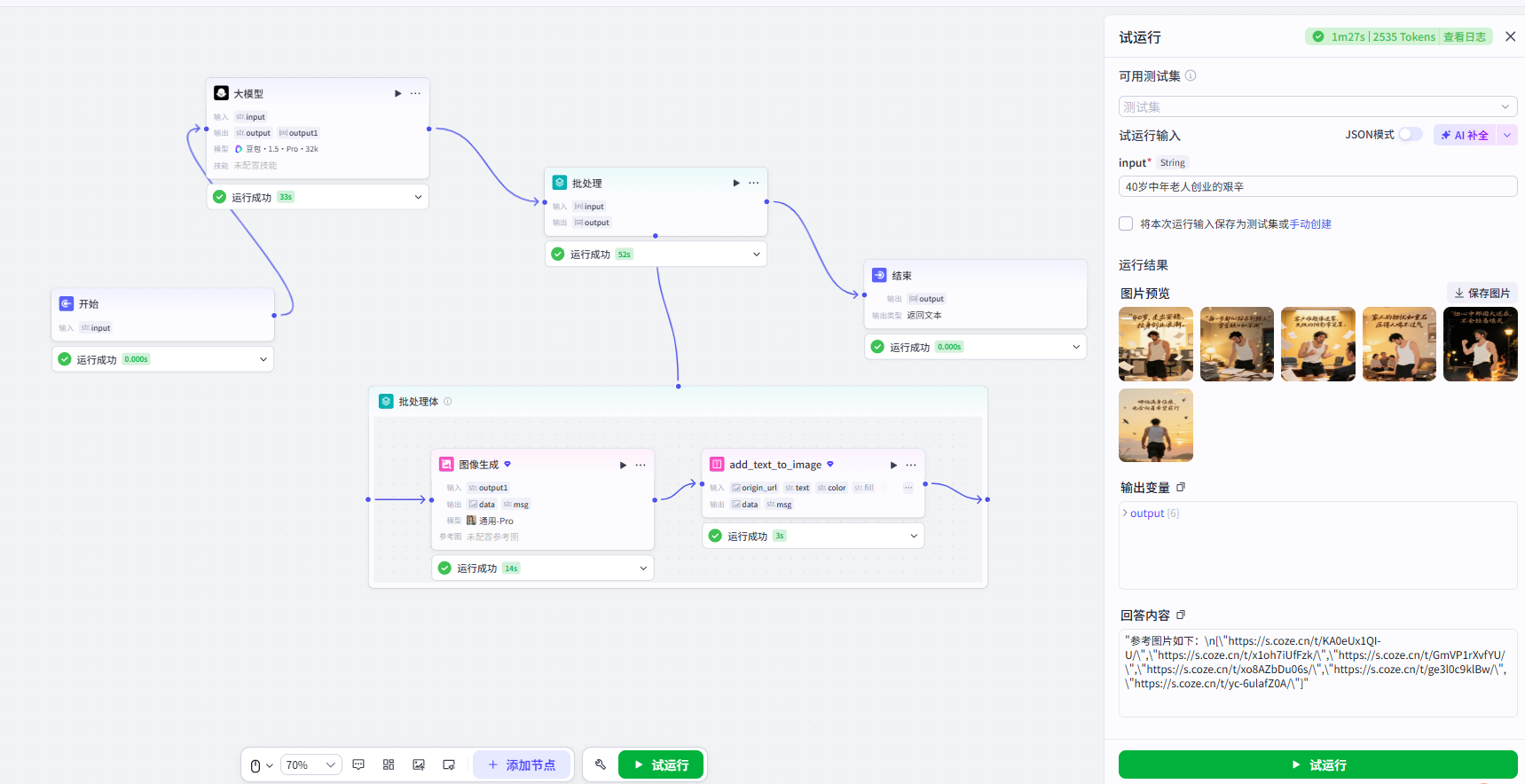
Task: Open more options on add_text_to_image node
Action: tap(911, 465)
